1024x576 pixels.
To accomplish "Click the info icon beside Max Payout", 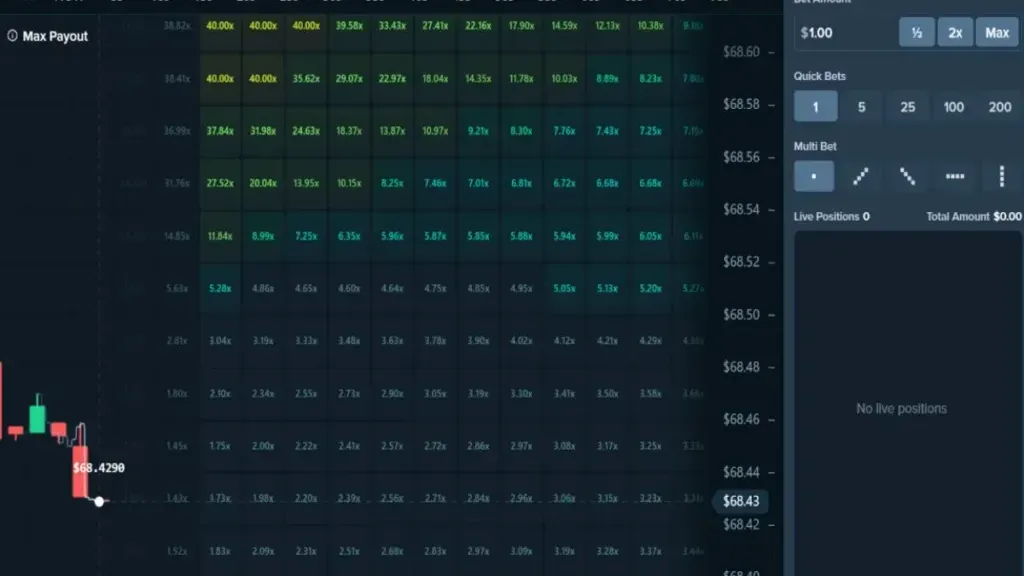I will click(12, 36).
